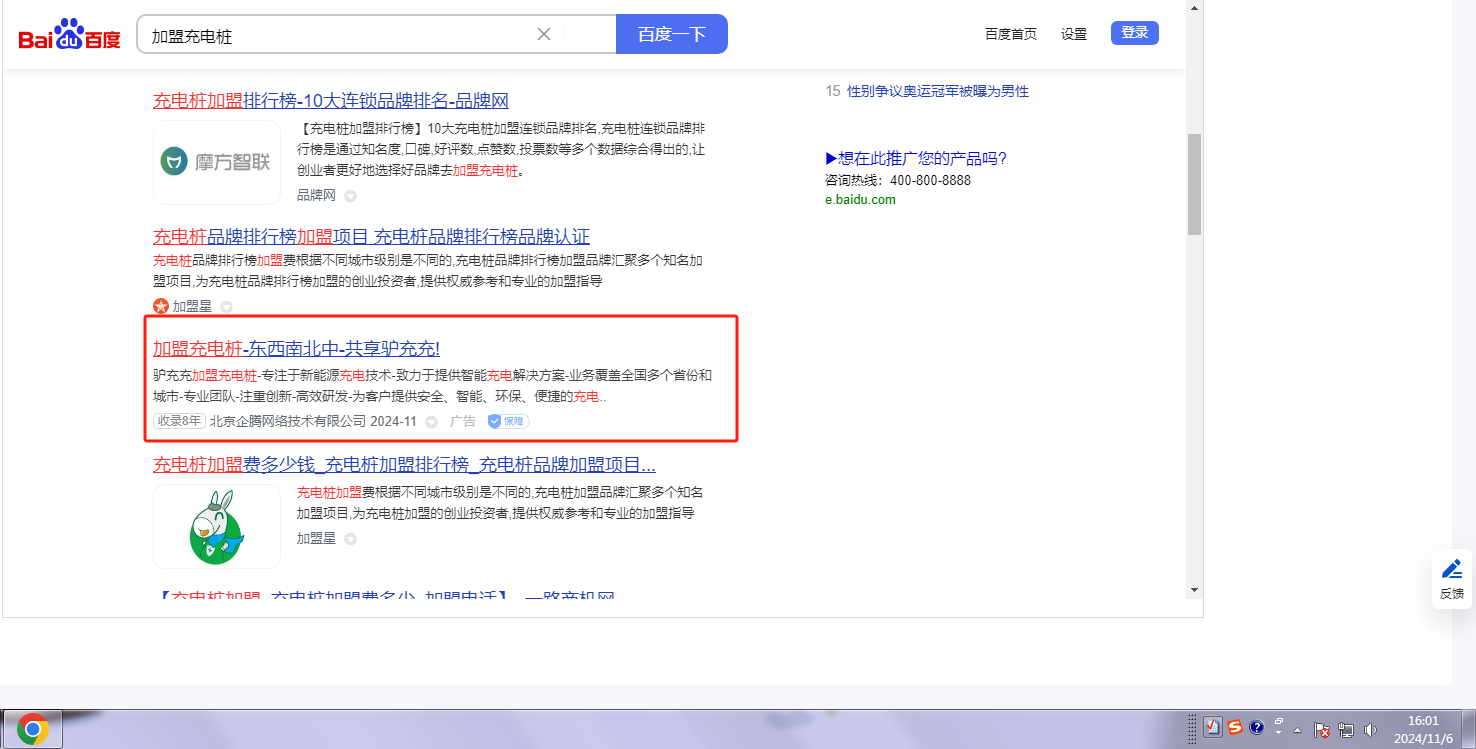Click the 百度一下 search button
Screen dimensions: 1476x749
671,34
